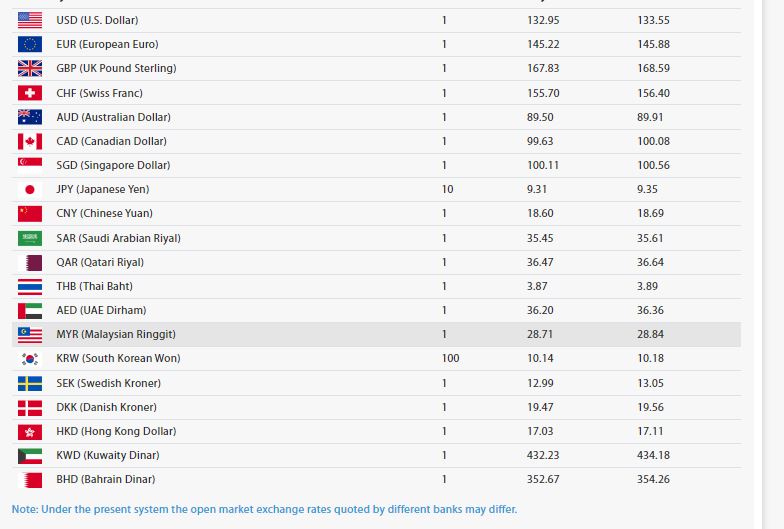The width and height of the screenshot is (784, 529).
Task: Click the Malaysian flag icon
Action: [30, 334]
